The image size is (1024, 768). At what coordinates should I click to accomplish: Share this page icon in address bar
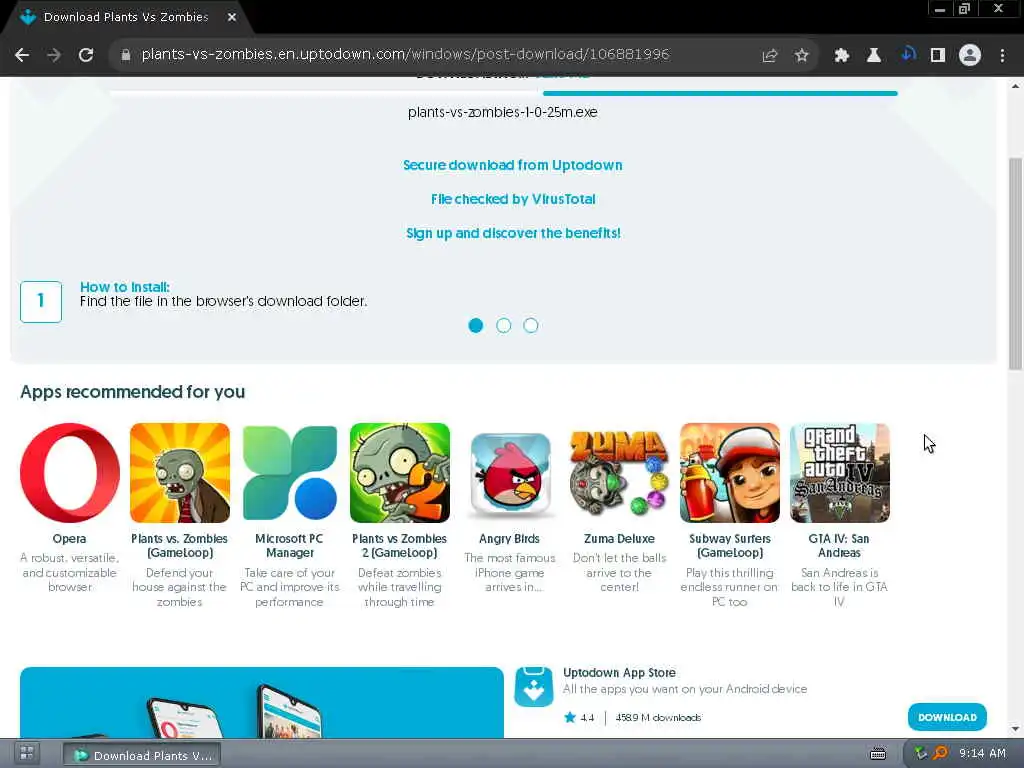(769, 56)
